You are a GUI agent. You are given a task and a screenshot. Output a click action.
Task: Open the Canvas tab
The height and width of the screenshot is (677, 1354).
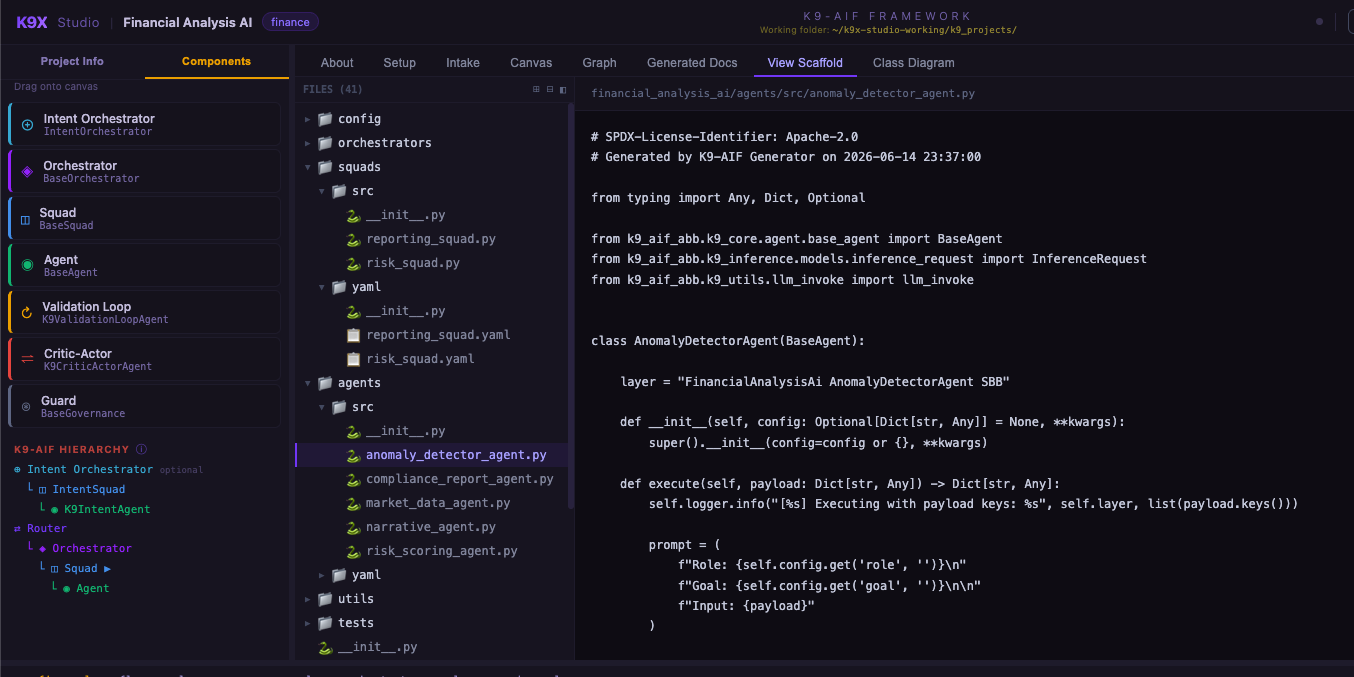pyautogui.click(x=531, y=62)
